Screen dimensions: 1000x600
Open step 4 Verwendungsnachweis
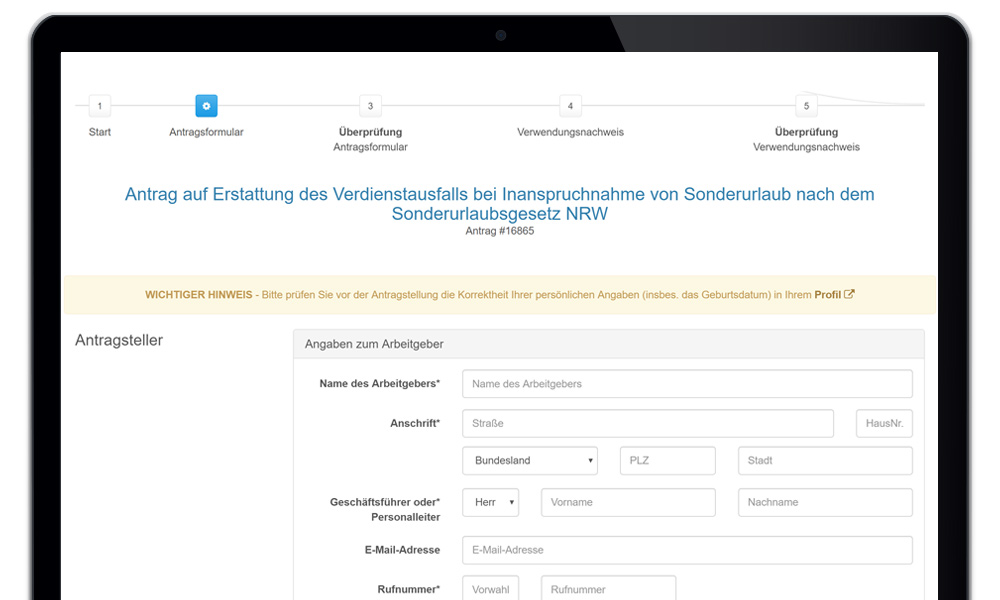point(570,106)
